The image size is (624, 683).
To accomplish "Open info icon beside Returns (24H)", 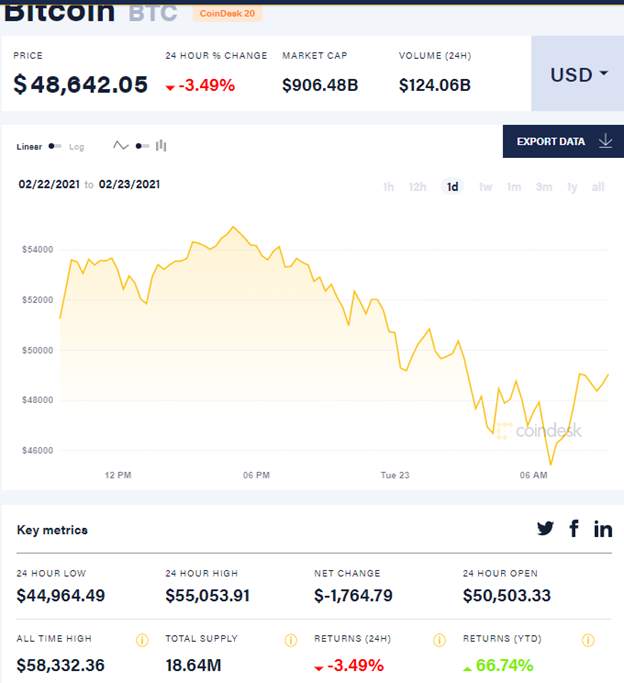I will (x=439, y=640).
